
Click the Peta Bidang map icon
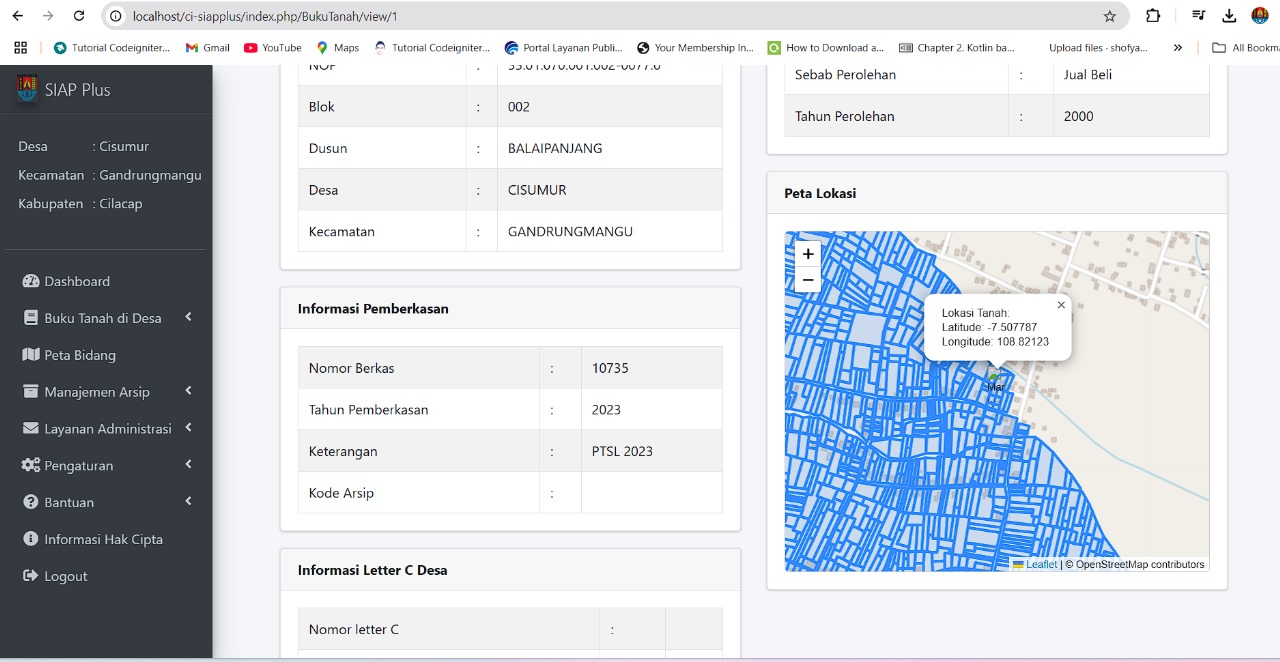tap(30, 355)
